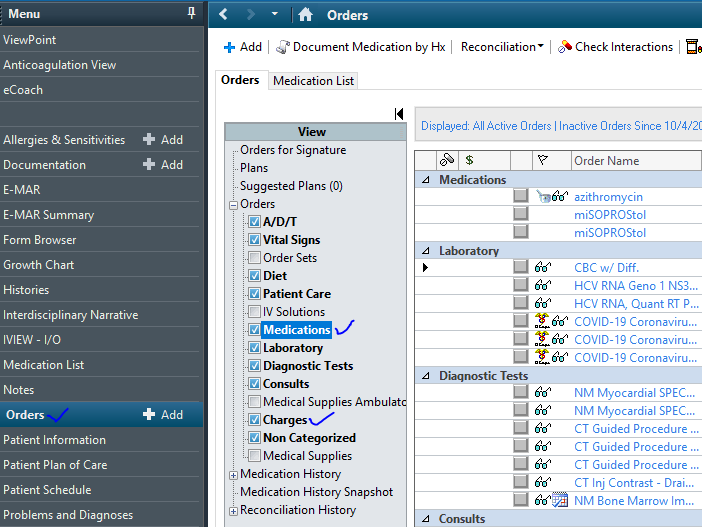Click the Document Medication by Hx icon
This screenshot has height=527, width=702.
click(x=283, y=47)
